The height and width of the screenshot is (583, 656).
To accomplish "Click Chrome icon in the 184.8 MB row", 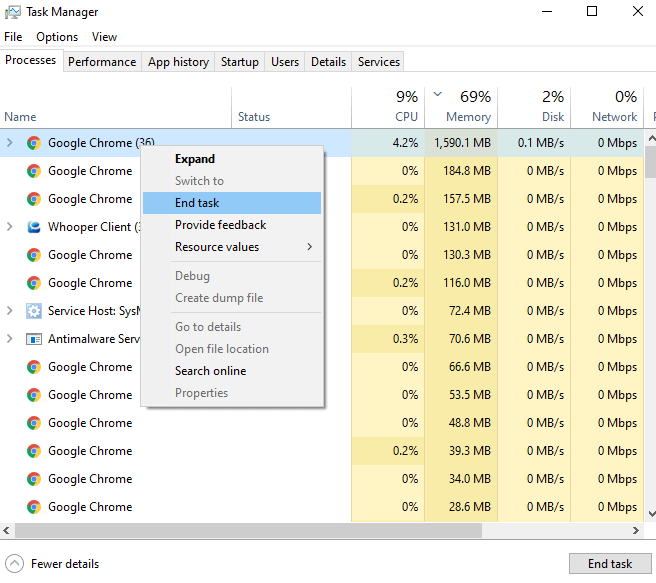I will [x=34, y=171].
